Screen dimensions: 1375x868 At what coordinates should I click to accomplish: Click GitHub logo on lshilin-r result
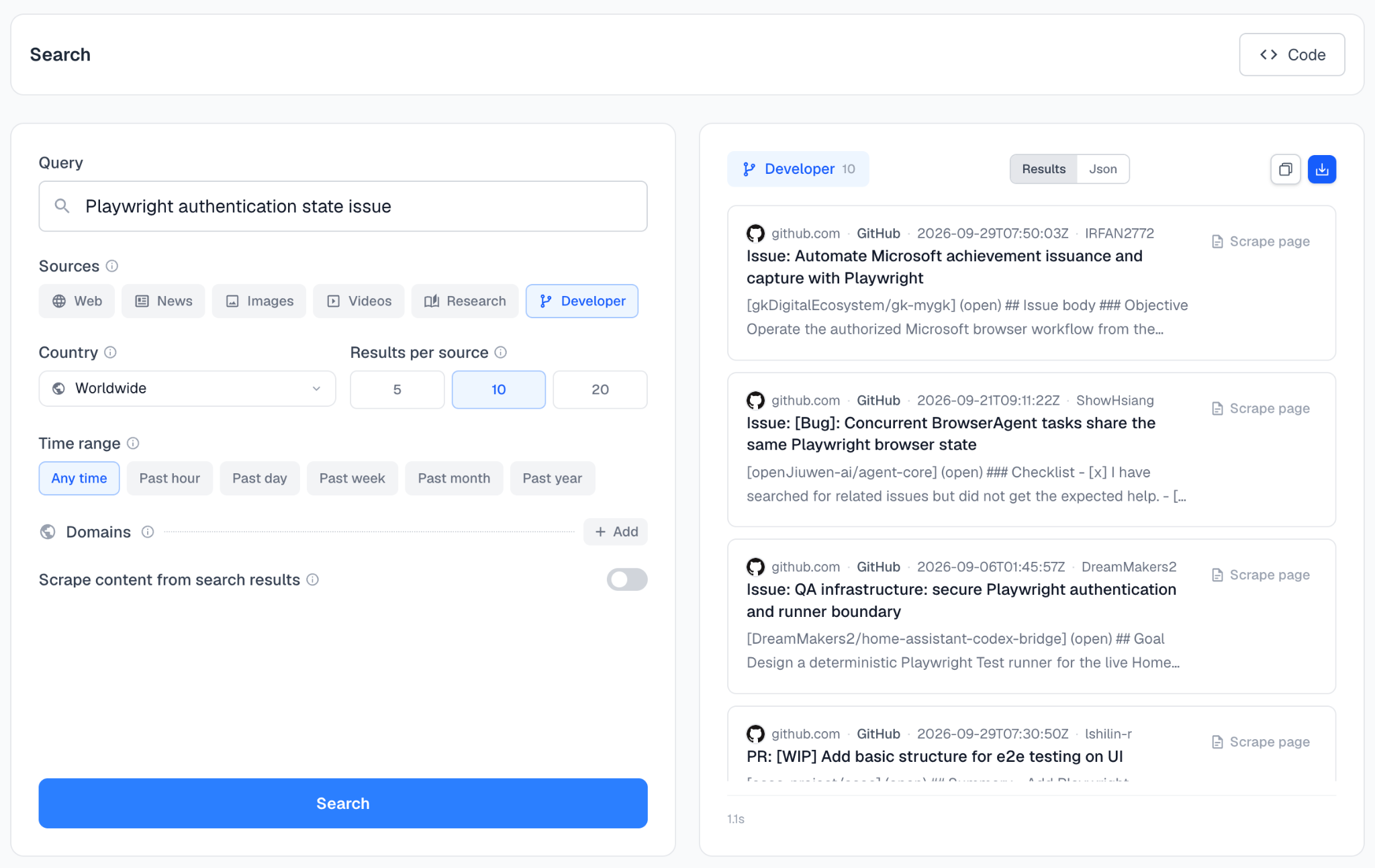pos(756,734)
